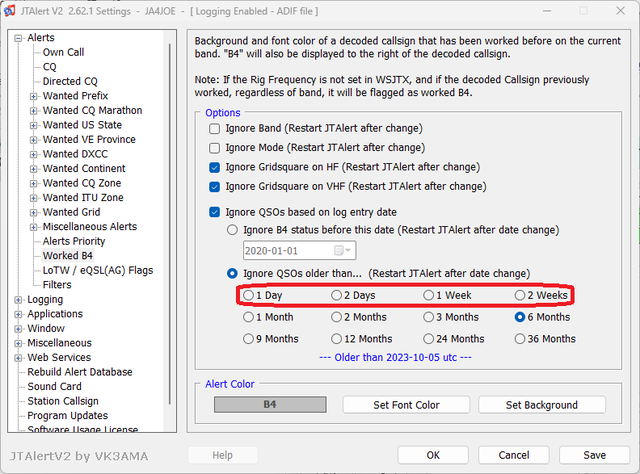Choose the 36 Months option

click(520, 338)
